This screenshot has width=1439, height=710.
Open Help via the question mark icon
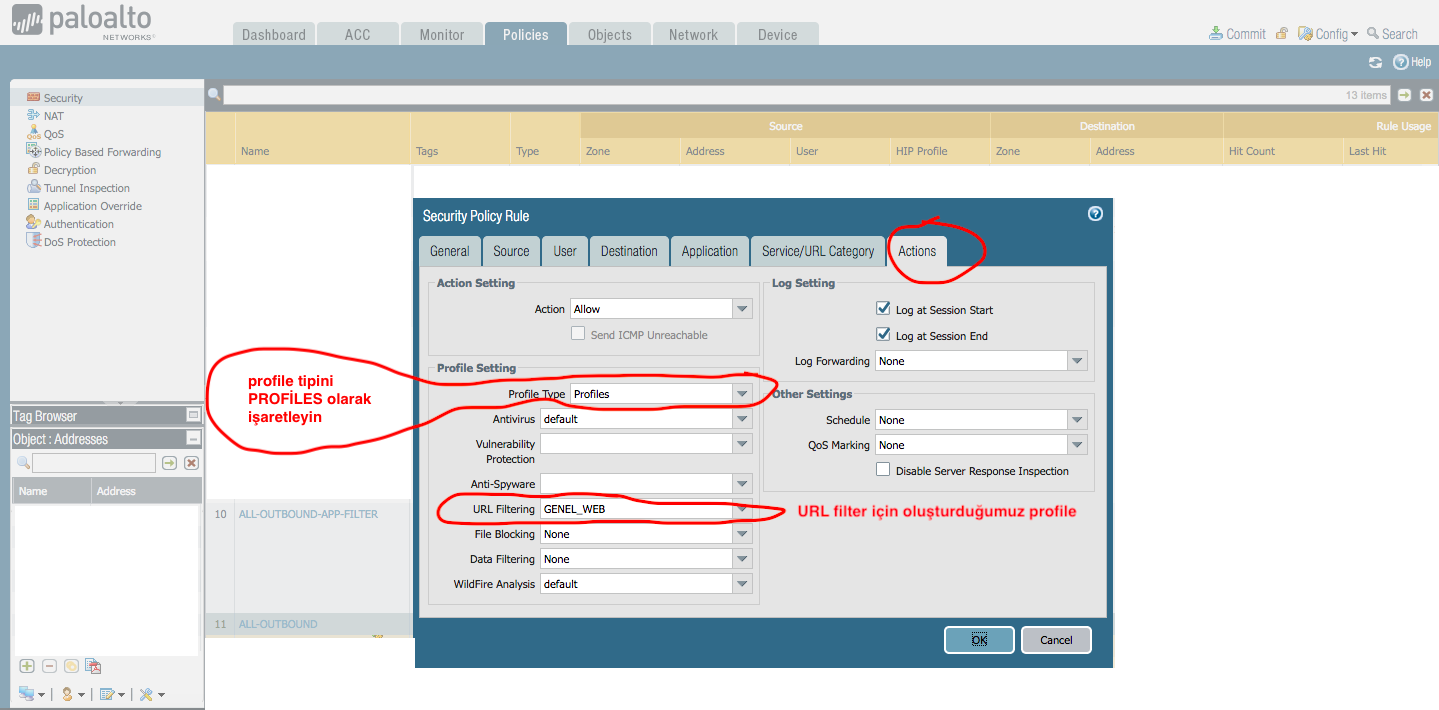[1400, 62]
